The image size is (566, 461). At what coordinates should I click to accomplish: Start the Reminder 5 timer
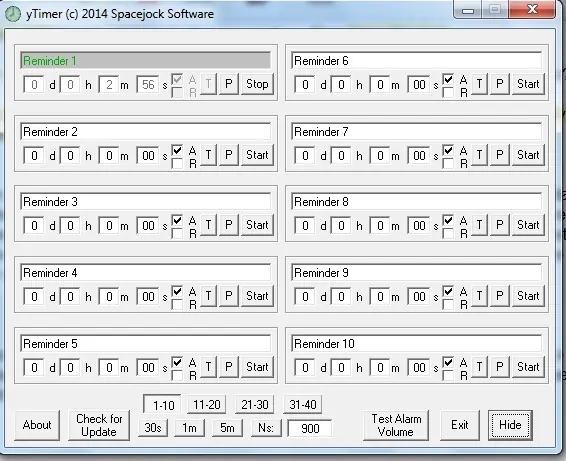(257, 367)
